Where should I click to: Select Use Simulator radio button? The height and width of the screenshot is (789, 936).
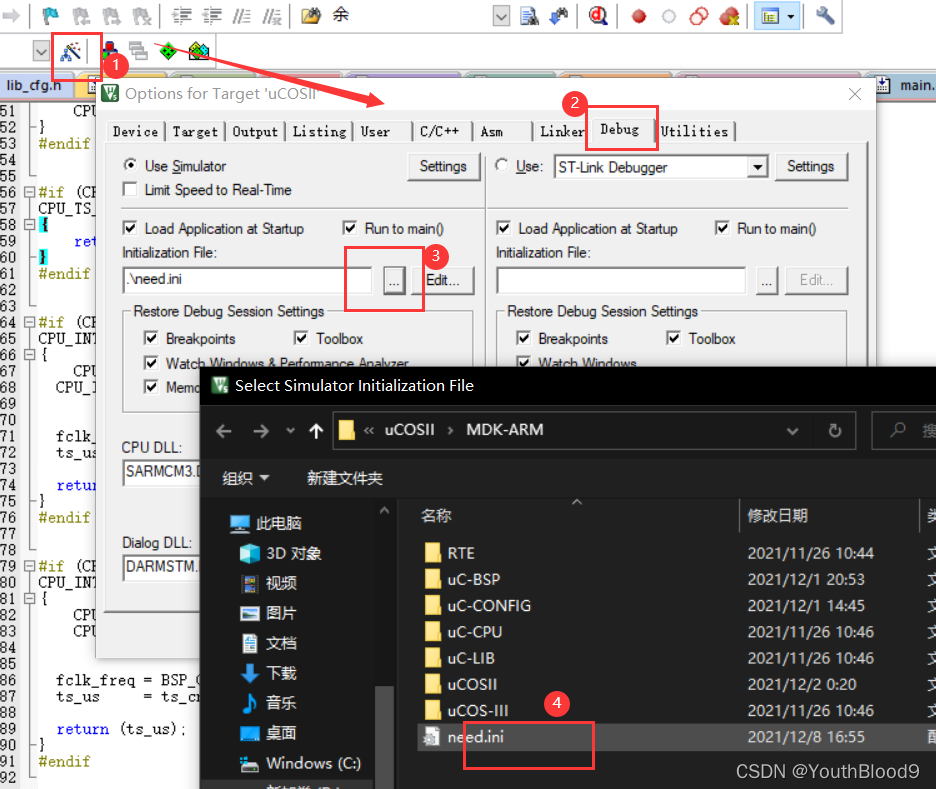click(x=130, y=165)
